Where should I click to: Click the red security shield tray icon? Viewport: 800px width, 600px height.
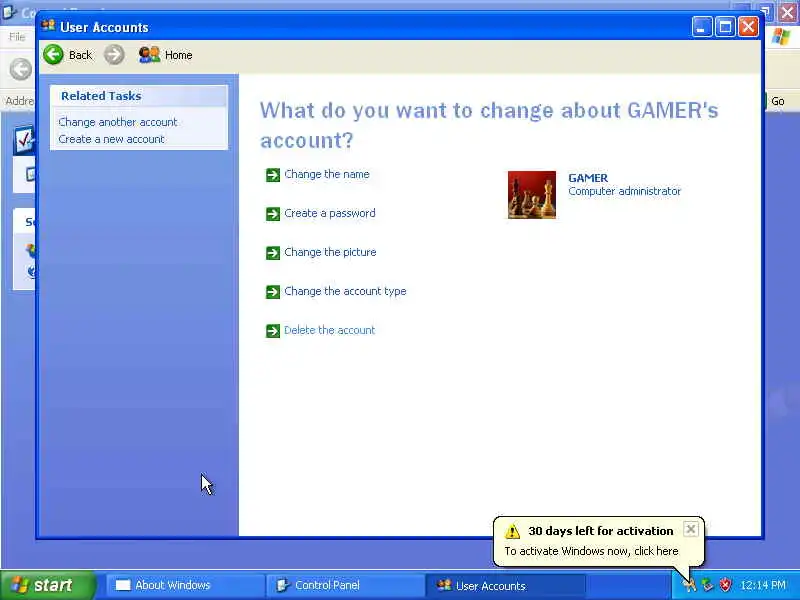click(725, 585)
